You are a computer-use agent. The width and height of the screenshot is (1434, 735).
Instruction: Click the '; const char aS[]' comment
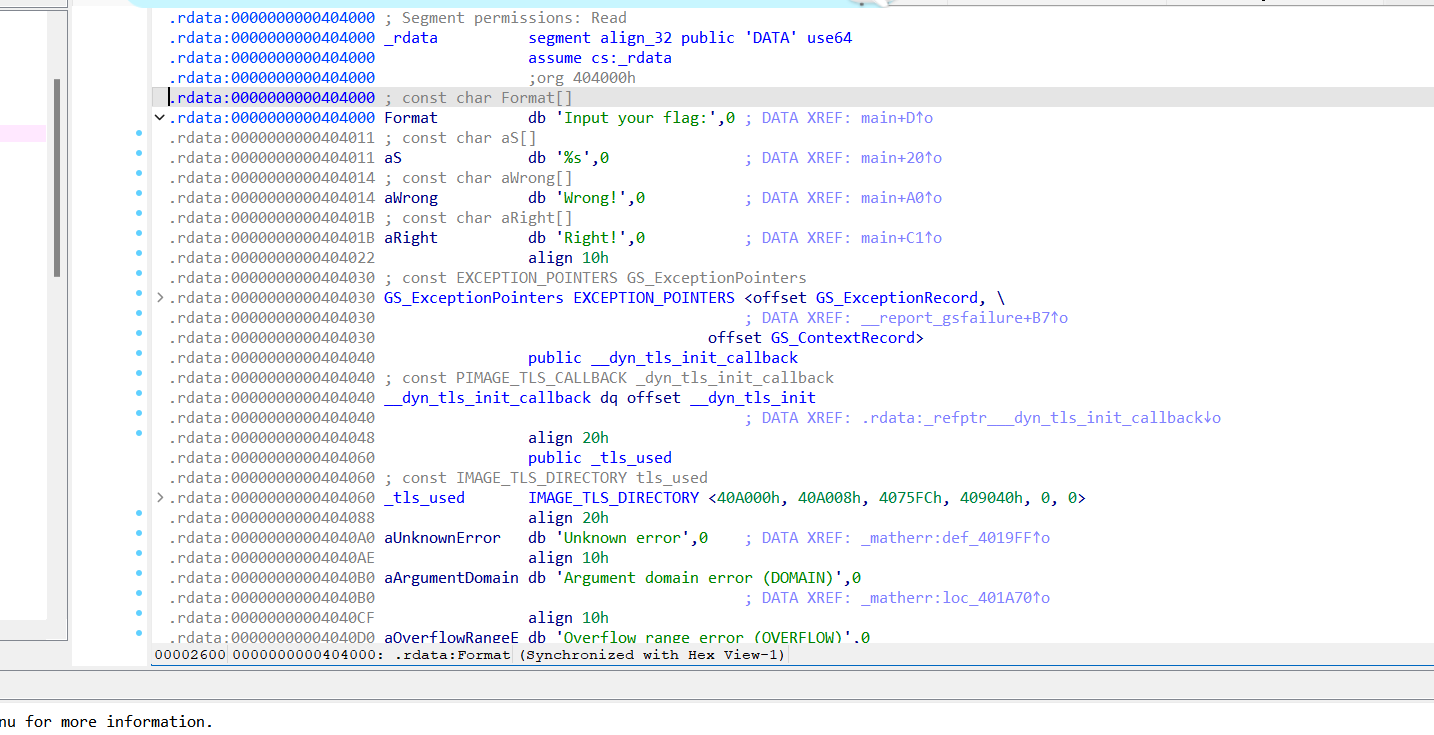click(x=460, y=138)
